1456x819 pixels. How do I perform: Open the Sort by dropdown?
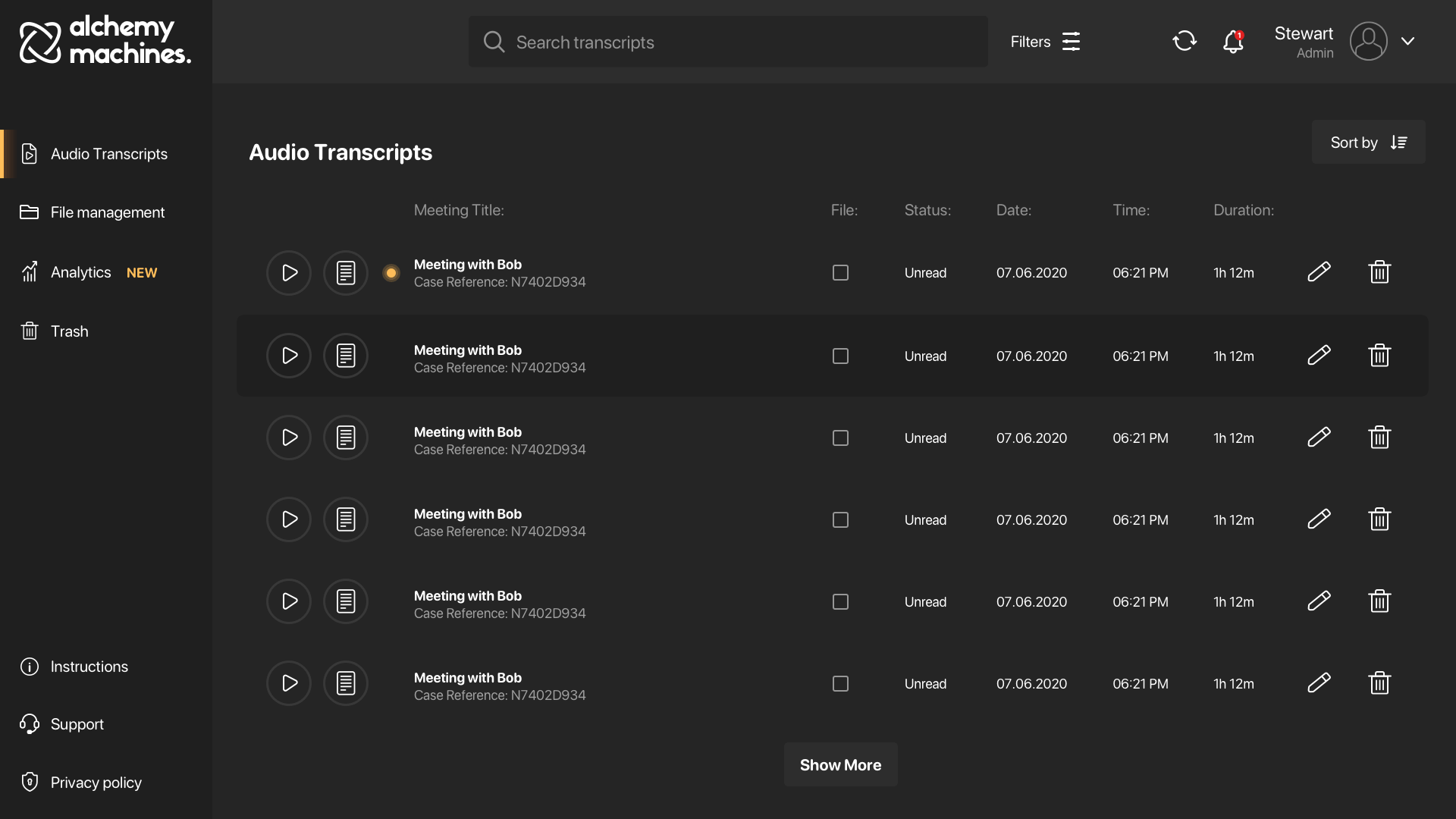pyautogui.click(x=1368, y=142)
